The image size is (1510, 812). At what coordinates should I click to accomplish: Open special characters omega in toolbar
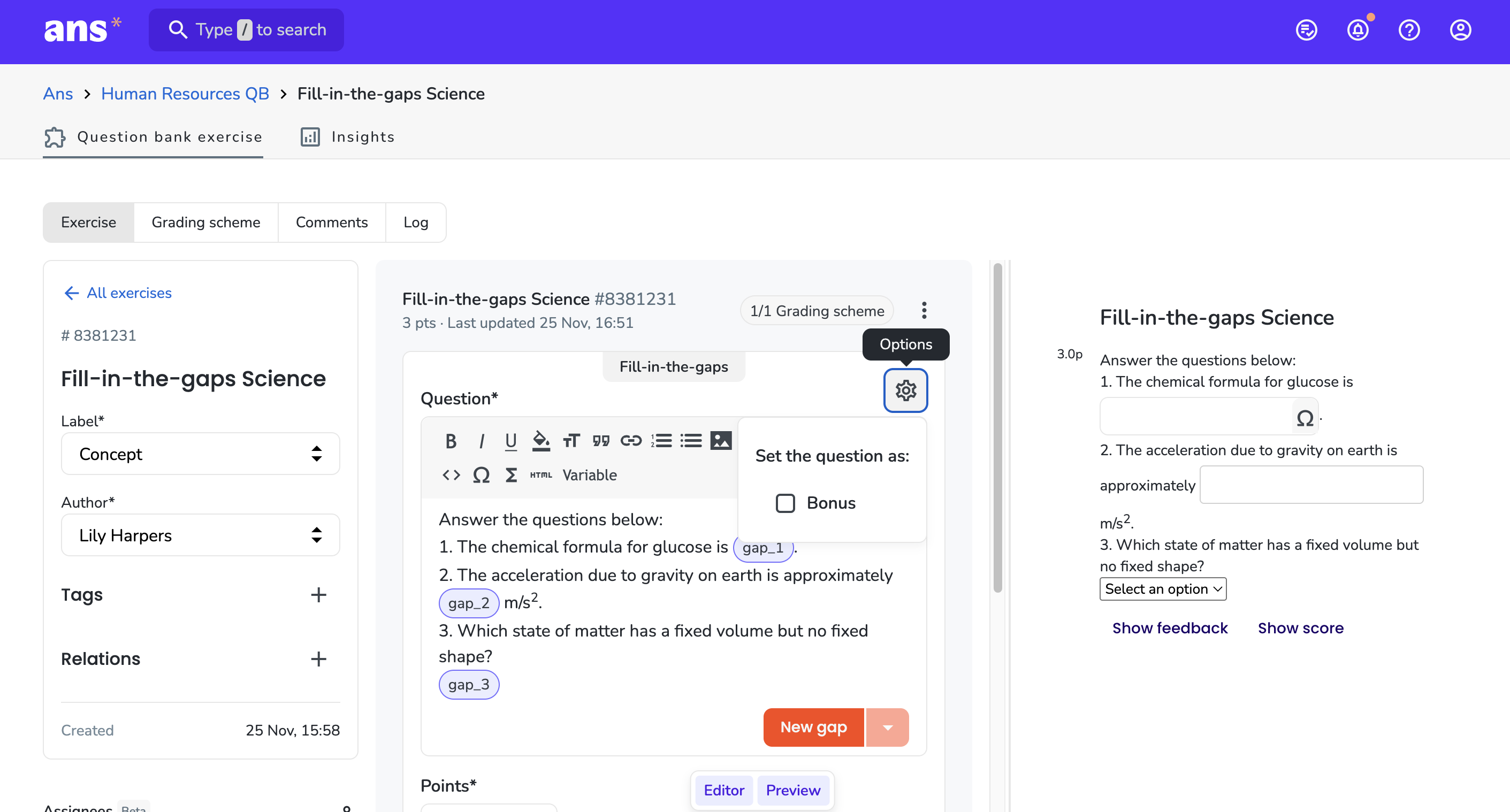click(481, 474)
